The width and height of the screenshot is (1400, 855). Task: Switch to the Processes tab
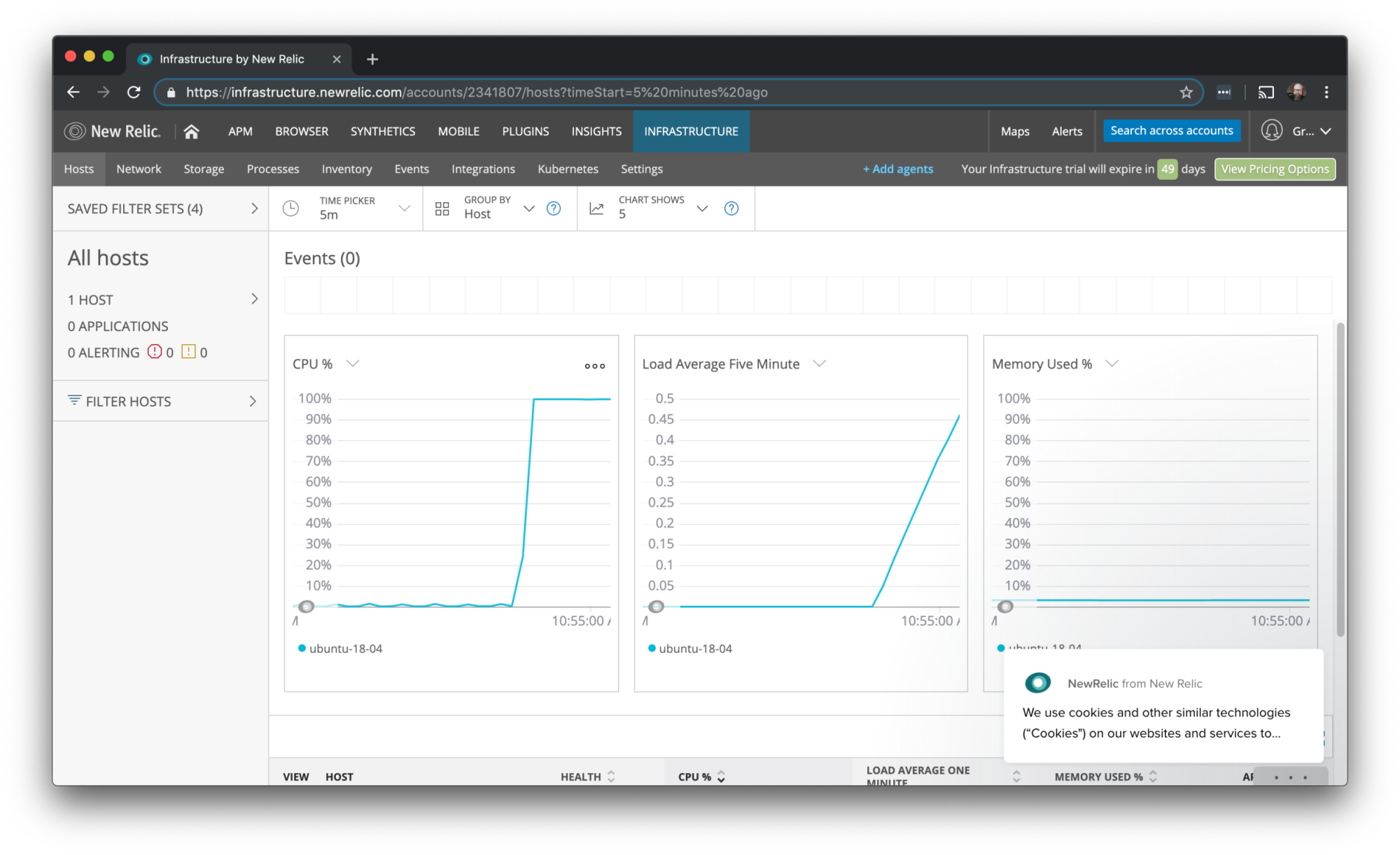pos(273,169)
